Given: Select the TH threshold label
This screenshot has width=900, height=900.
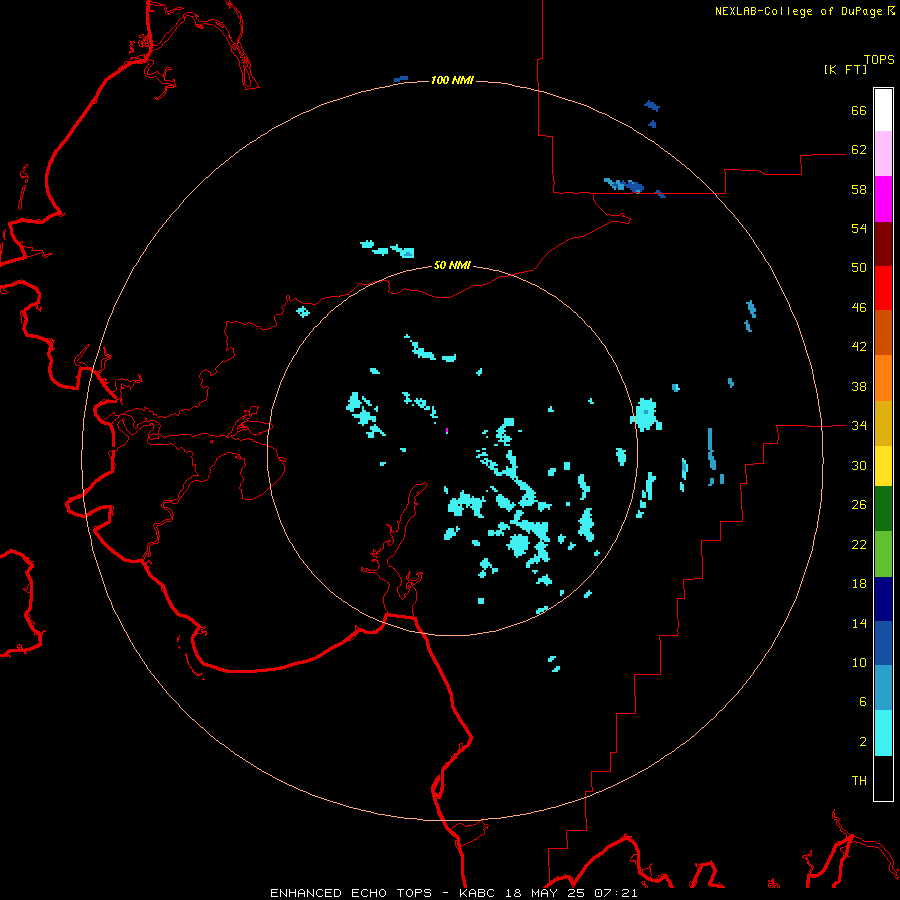Looking at the screenshot, I should coord(859,781).
